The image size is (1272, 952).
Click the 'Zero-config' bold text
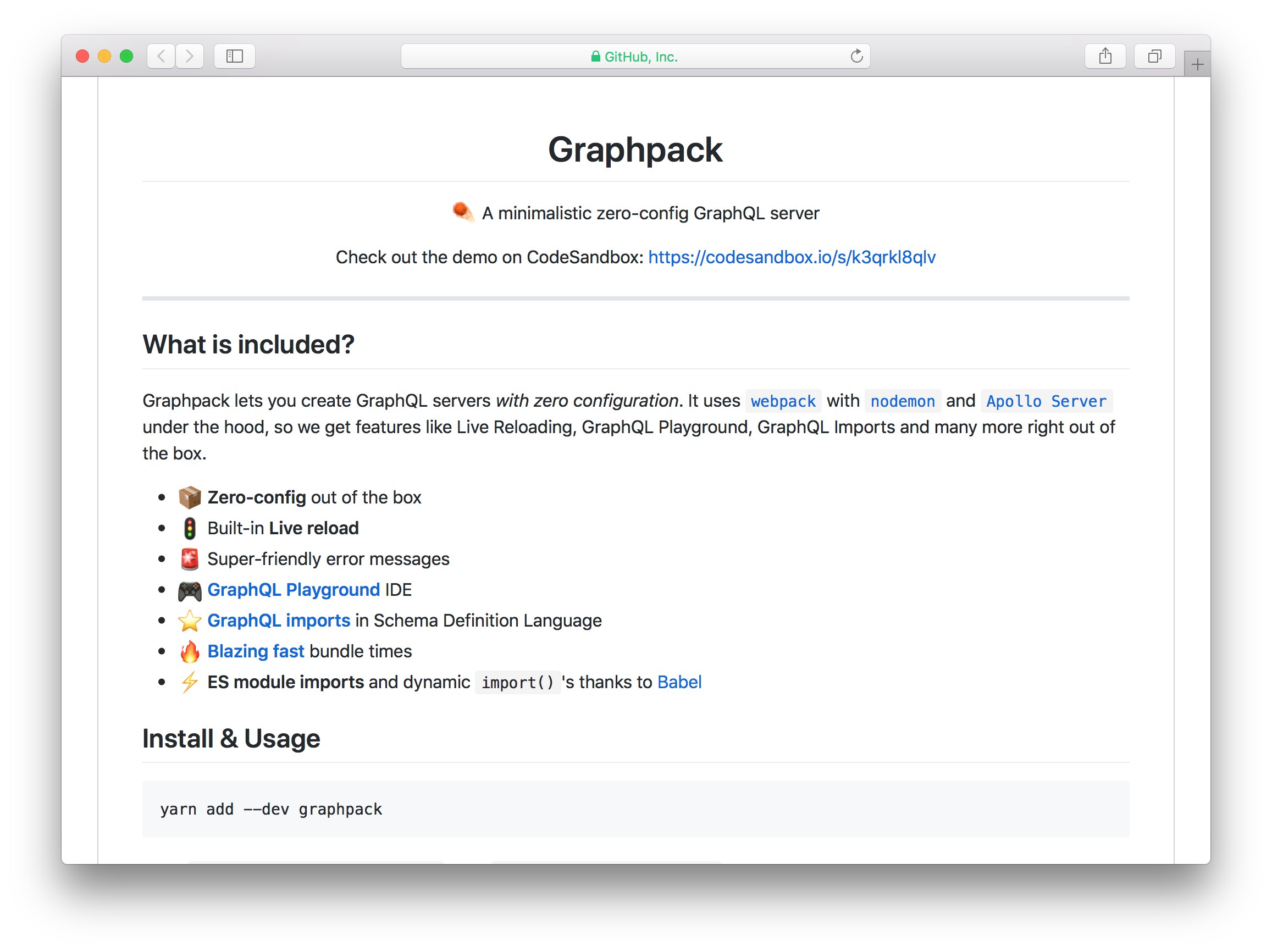(x=257, y=497)
